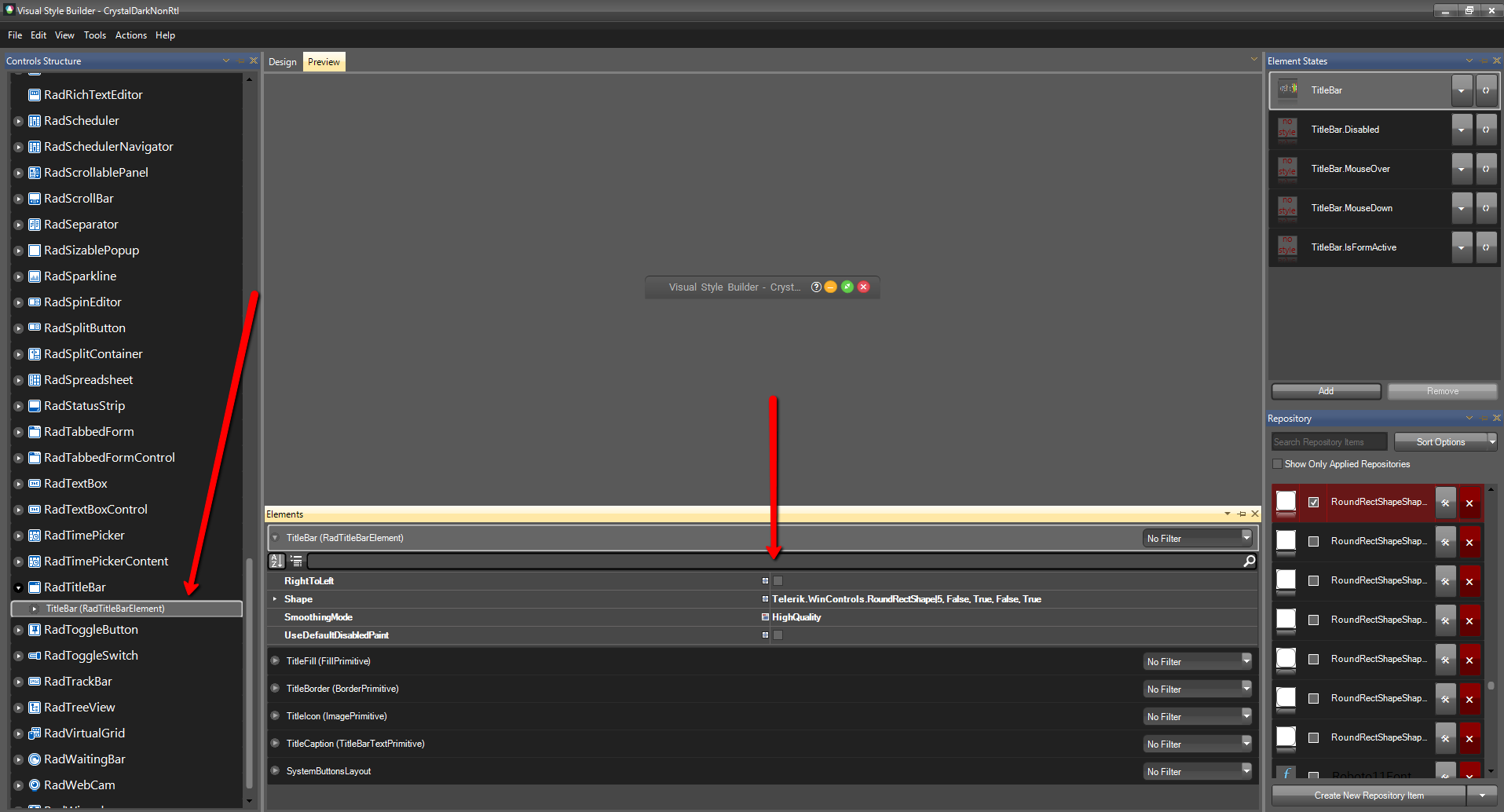Reset the TitleBar.Disabled state style
1504x812 pixels.
(x=1486, y=130)
